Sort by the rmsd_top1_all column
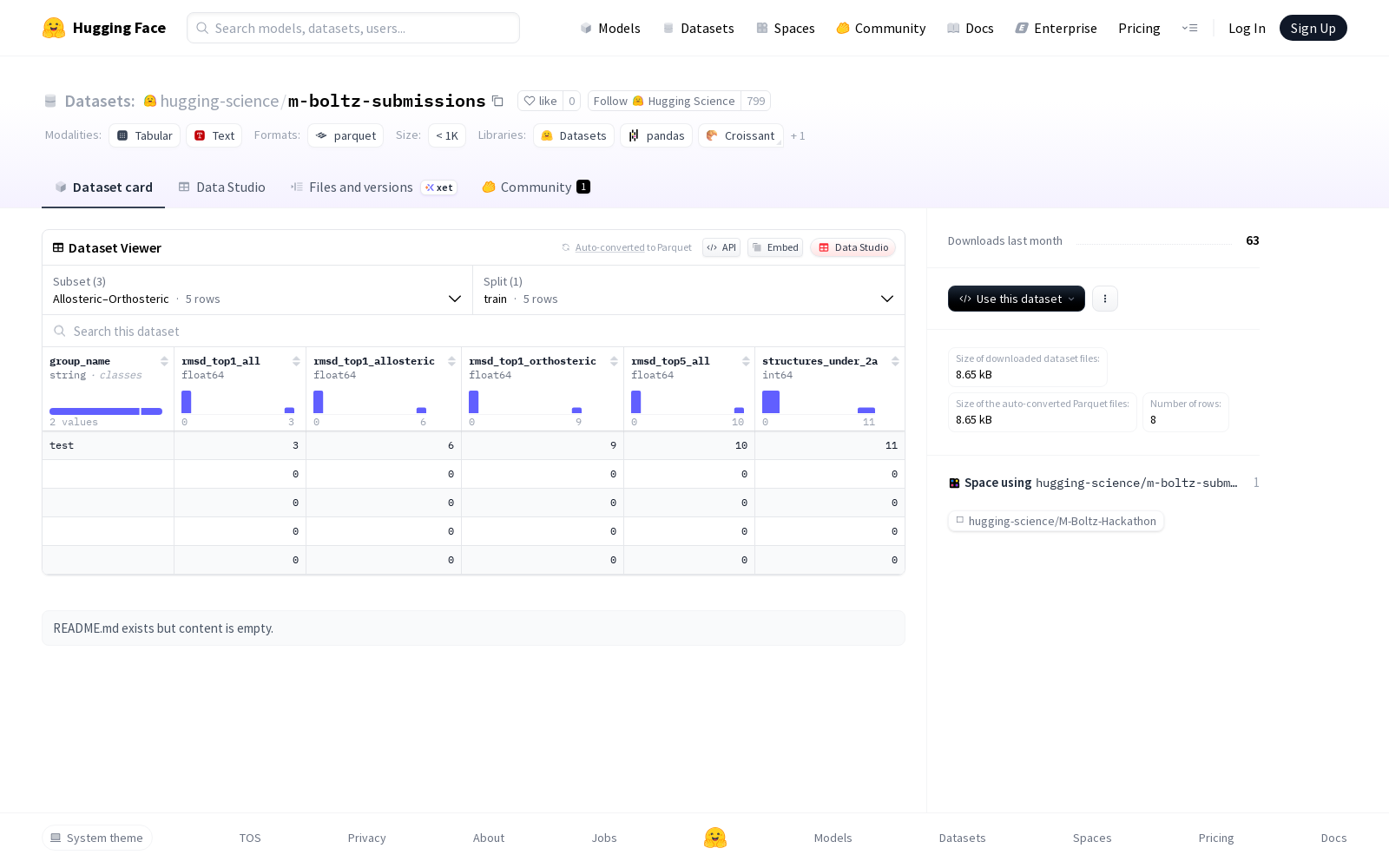 click(296, 361)
